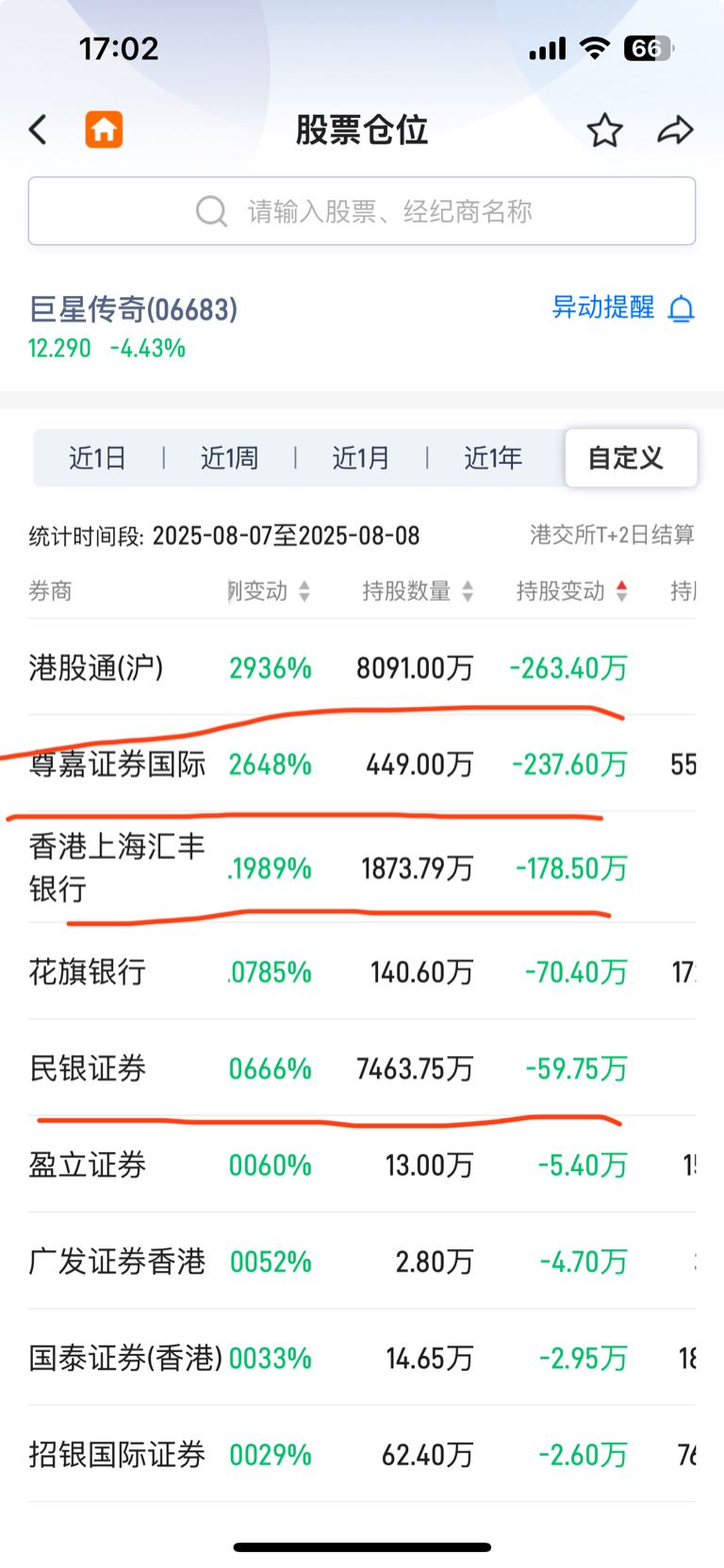This screenshot has height=1568, width=724.
Task: Tap the 券商 column header
Action: (50, 591)
